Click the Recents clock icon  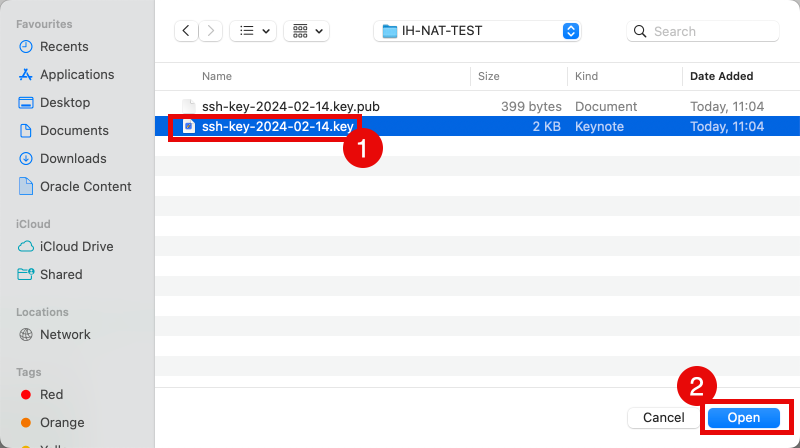click(x=26, y=46)
